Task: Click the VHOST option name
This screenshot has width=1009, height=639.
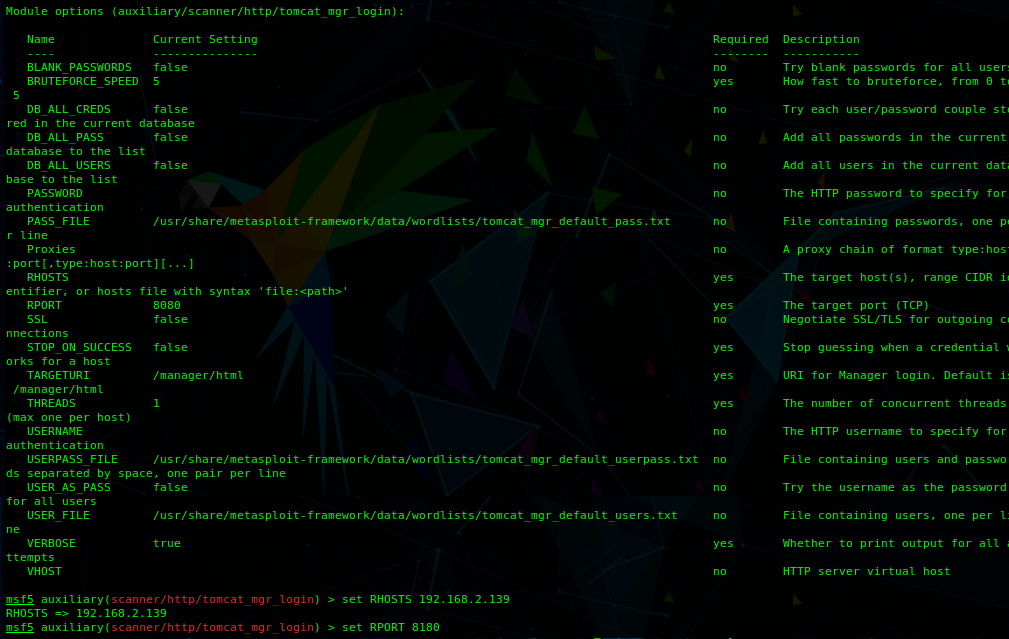Action: [44, 572]
